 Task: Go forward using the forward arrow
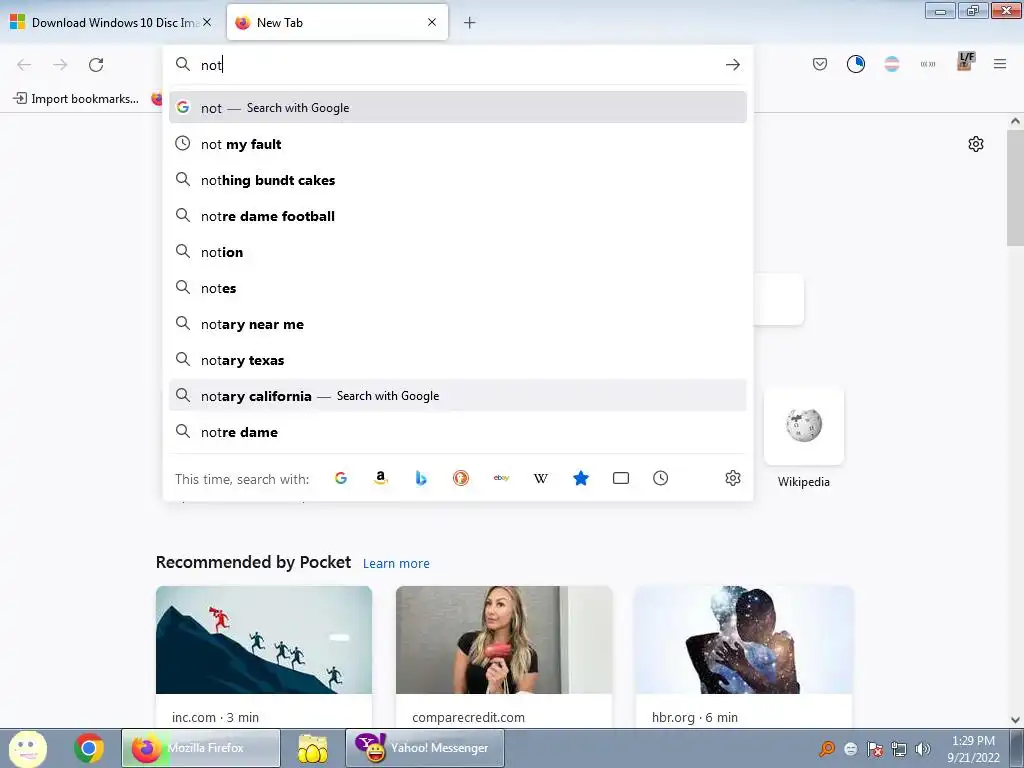pyautogui.click(x=60, y=65)
